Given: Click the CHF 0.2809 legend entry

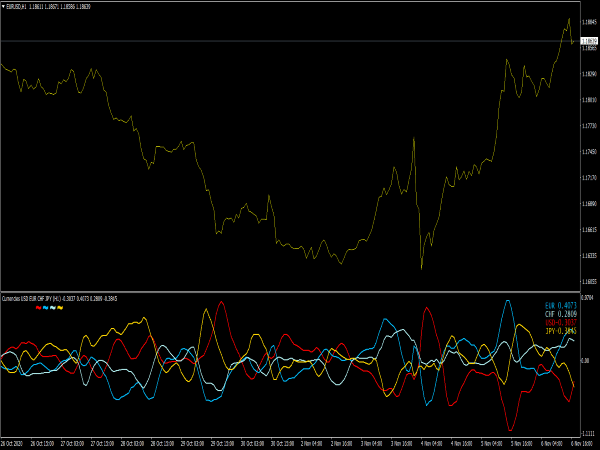Looking at the screenshot, I should [561, 314].
